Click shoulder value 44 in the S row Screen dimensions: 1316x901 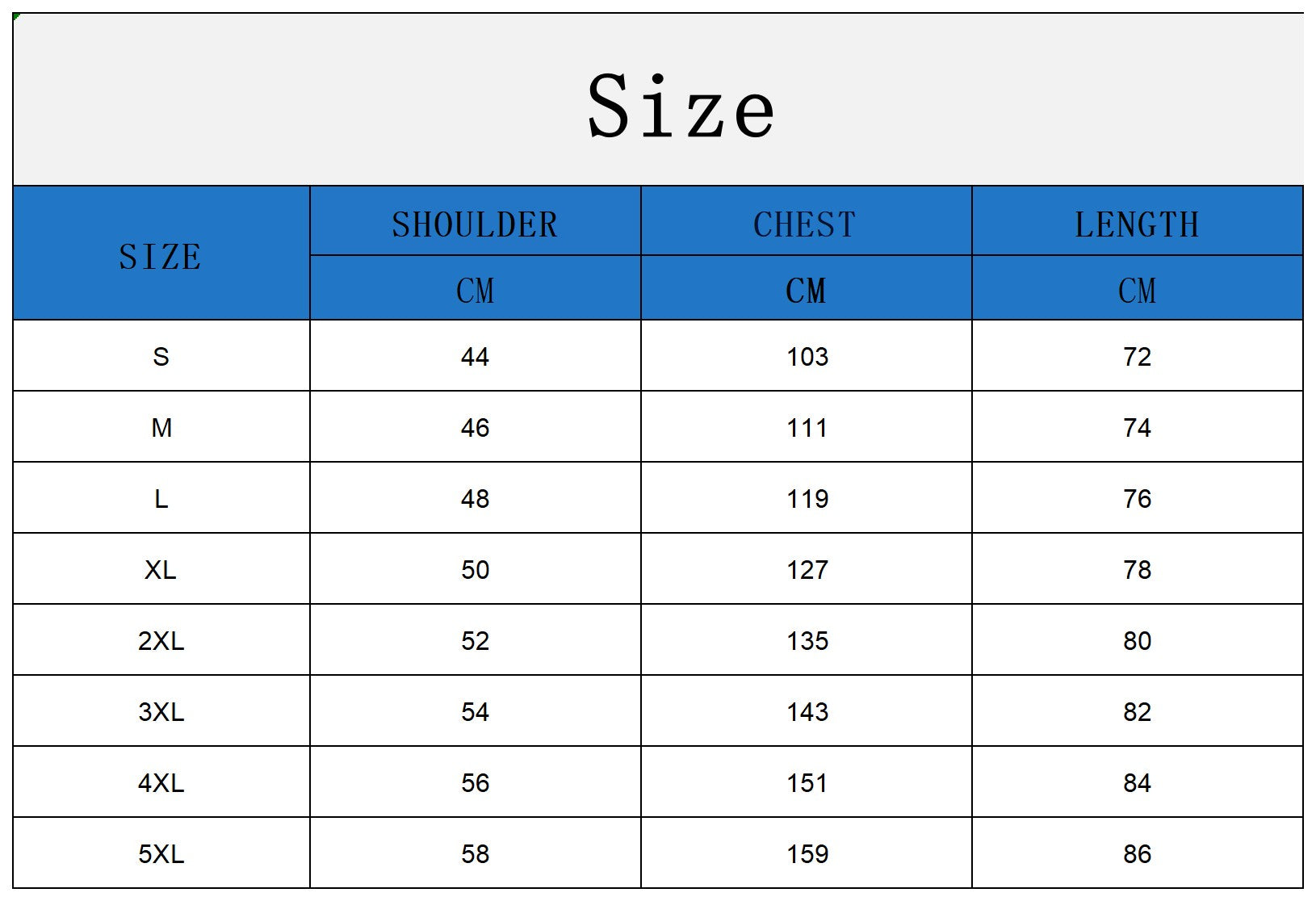pyautogui.click(x=475, y=356)
